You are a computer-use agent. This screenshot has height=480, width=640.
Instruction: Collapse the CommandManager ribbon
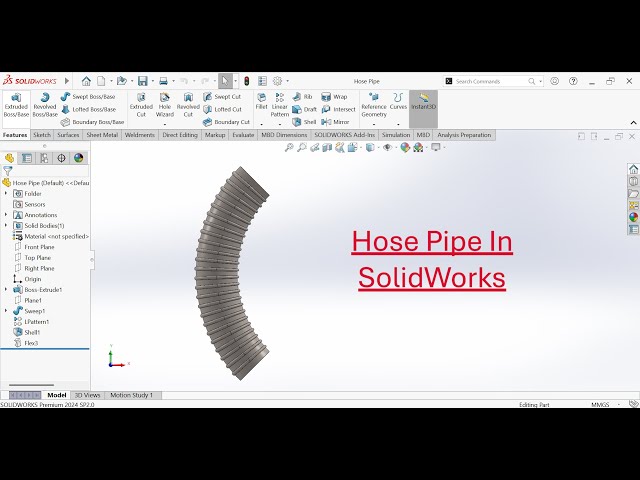[x=633, y=123]
